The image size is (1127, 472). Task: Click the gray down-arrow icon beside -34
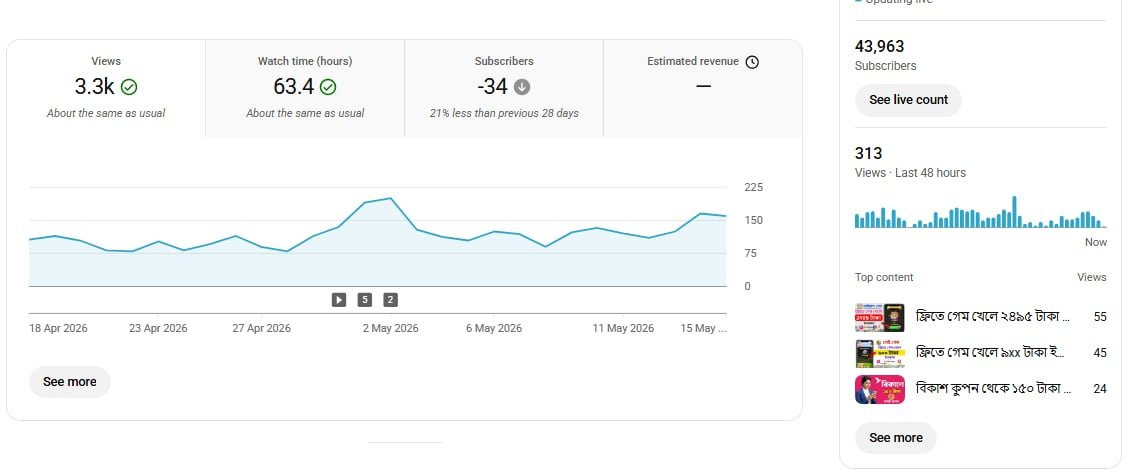coord(522,87)
